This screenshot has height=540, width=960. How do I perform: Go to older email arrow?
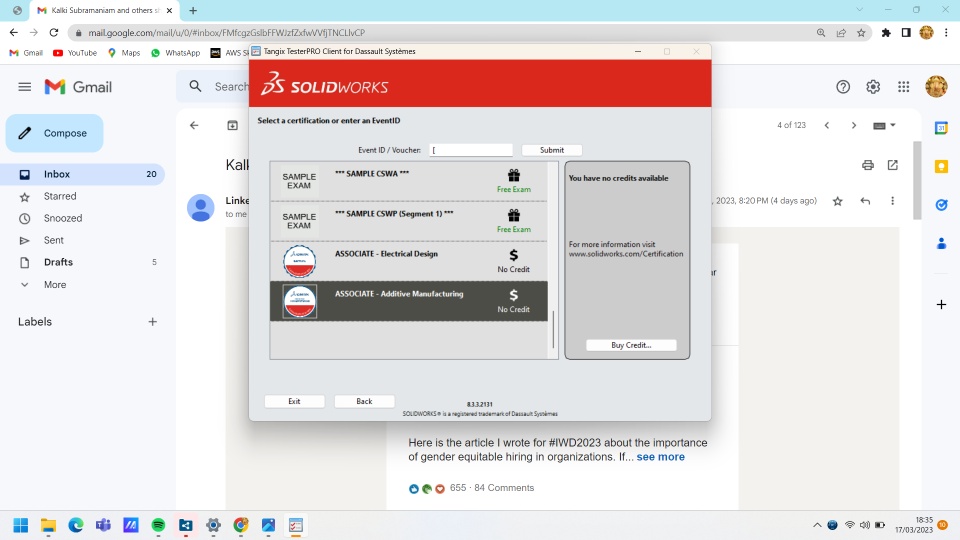[x=853, y=126]
